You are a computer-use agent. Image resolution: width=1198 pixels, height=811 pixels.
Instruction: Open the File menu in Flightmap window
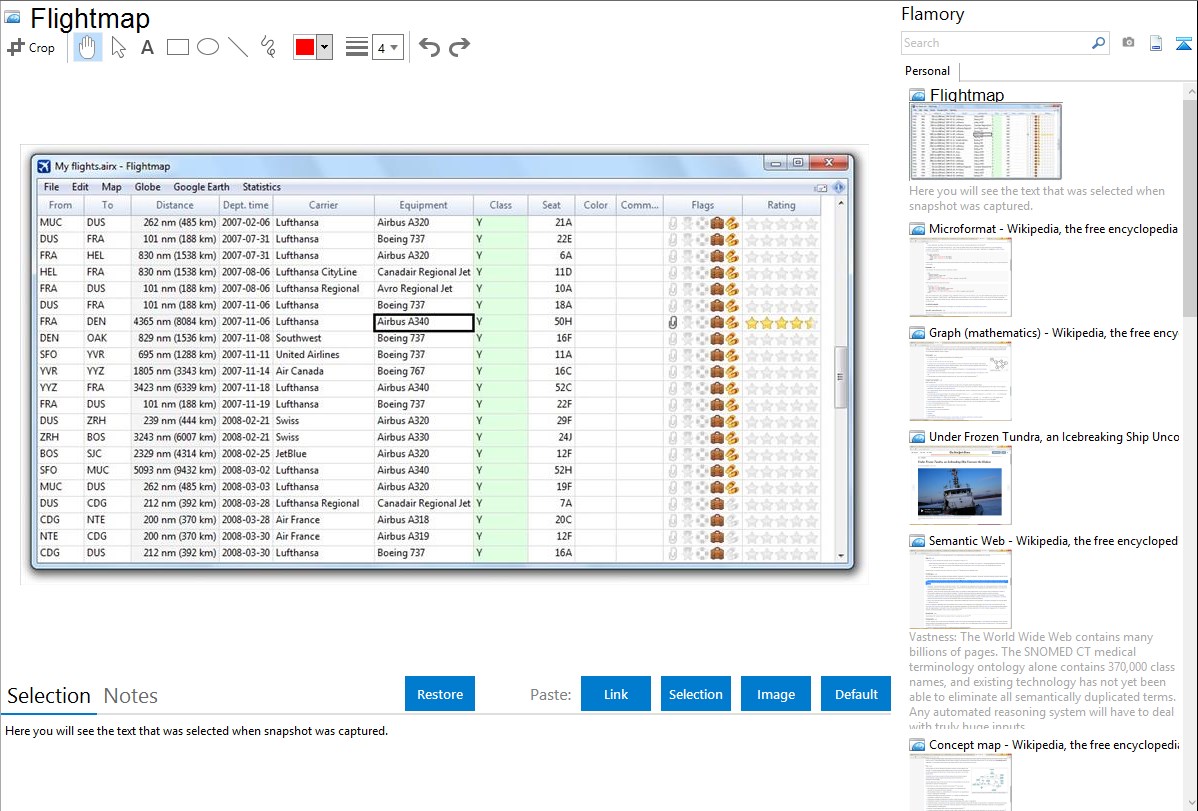click(x=51, y=187)
